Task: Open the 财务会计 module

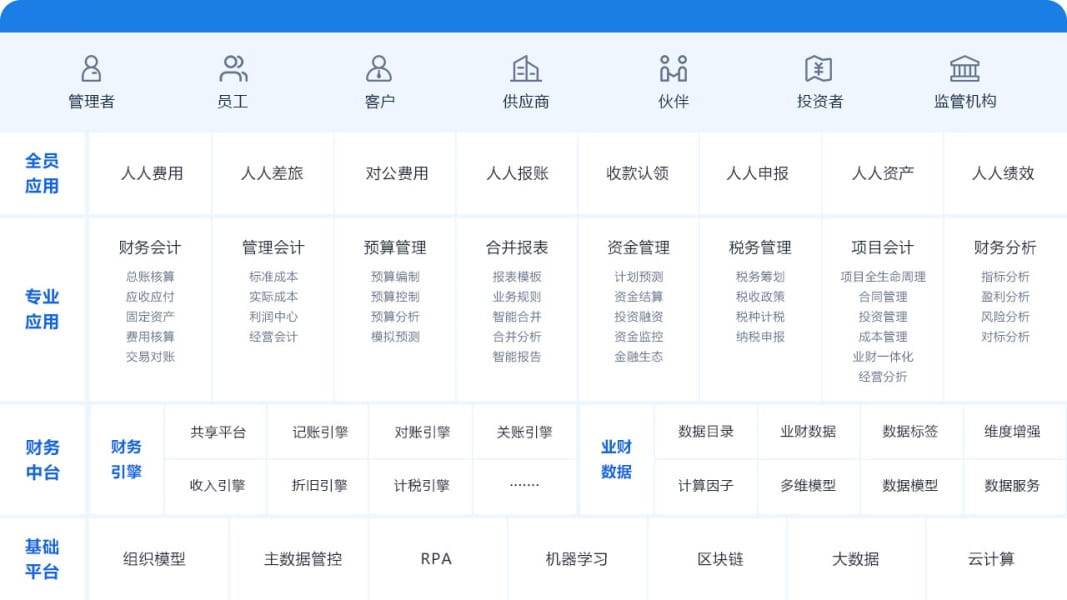Action: point(150,247)
